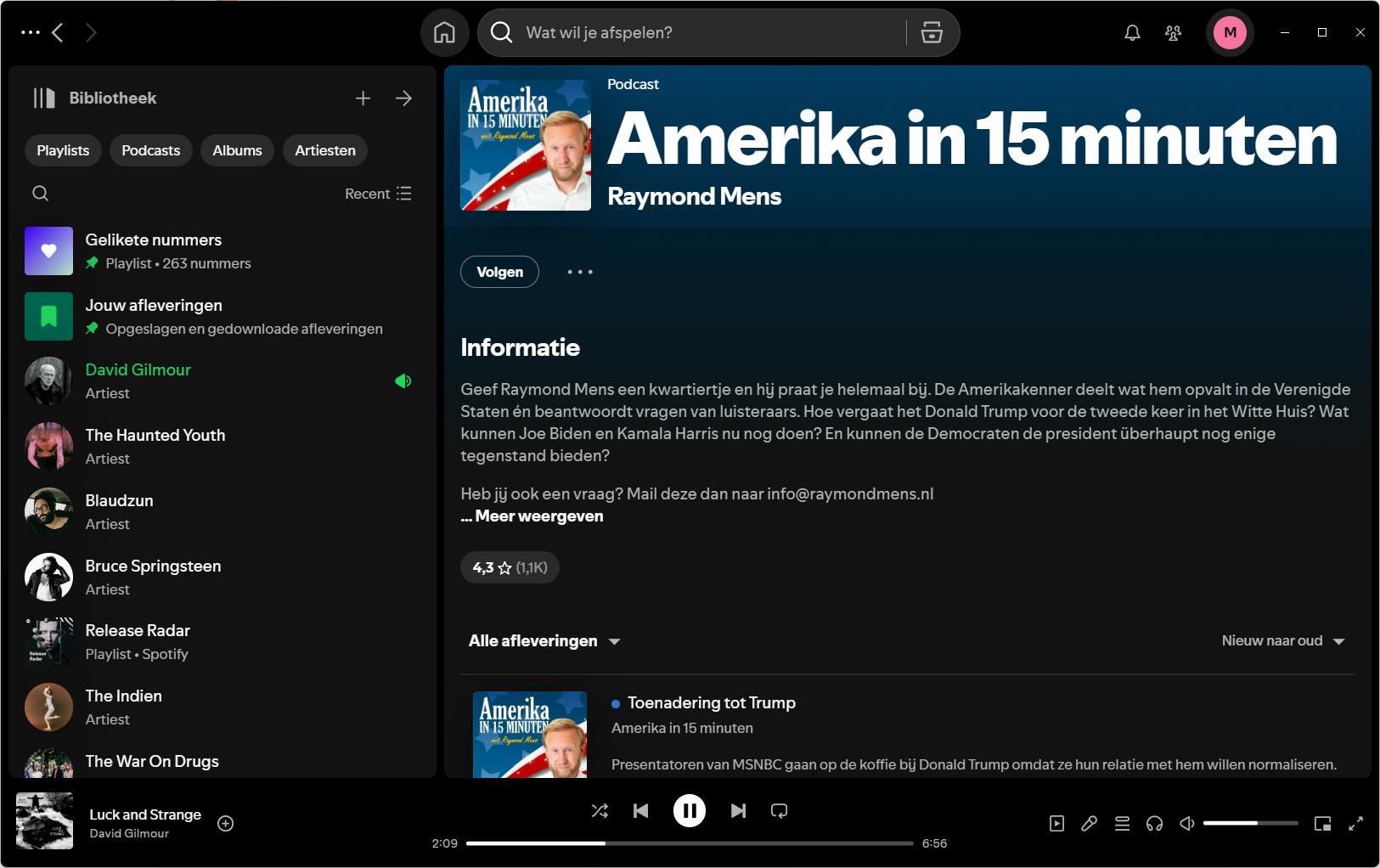Open the miniplayer
Screen dimensions: 1380x868
[1322, 823]
